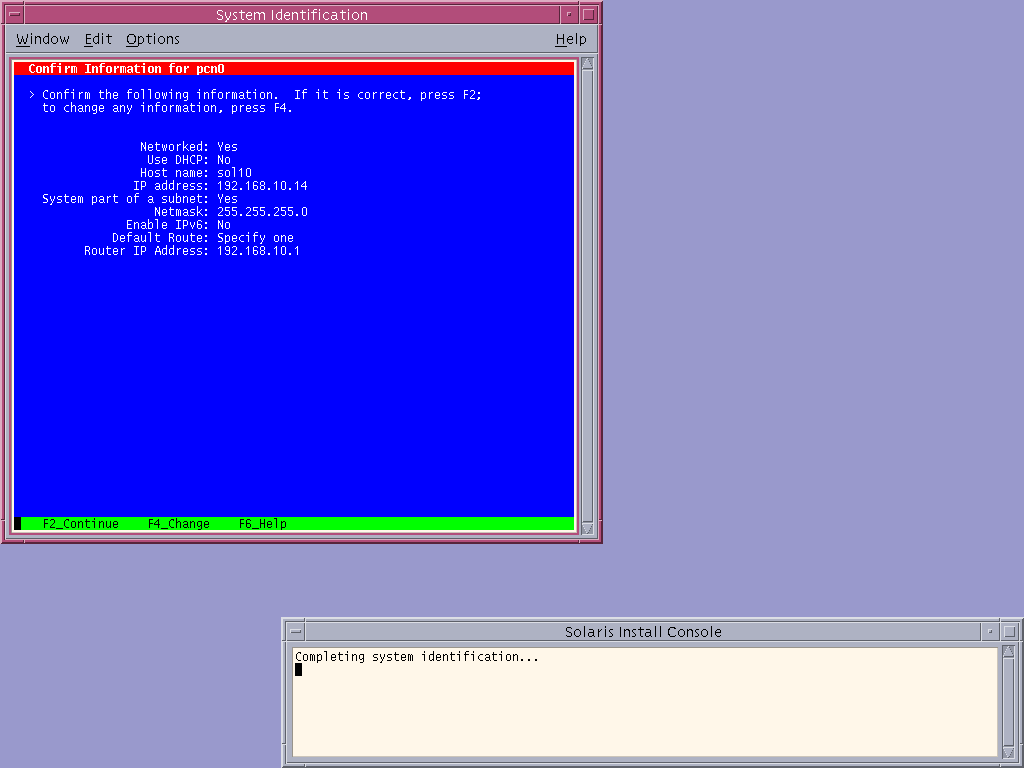Open the Options menu
This screenshot has height=768, width=1024.
(x=153, y=39)
